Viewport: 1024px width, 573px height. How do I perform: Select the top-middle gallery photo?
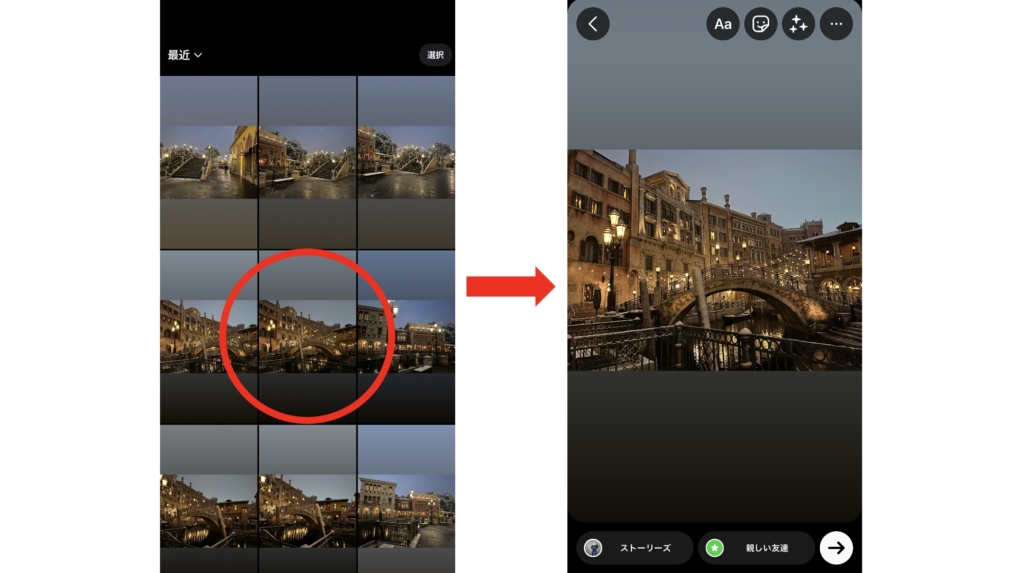[307, 162]
